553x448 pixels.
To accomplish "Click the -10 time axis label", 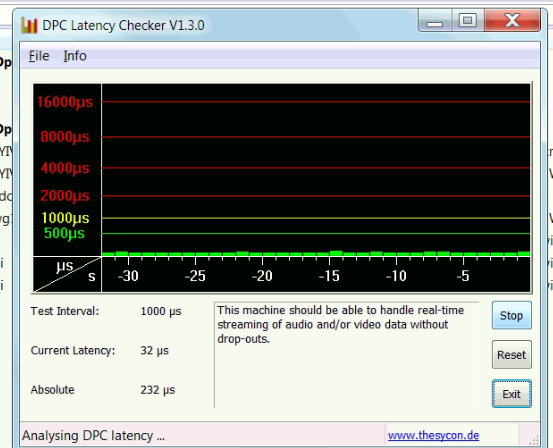I will point(396,276).
